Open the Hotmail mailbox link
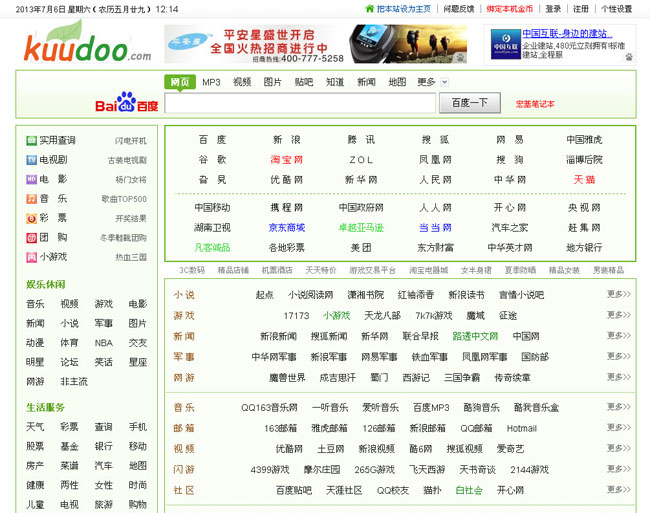 click(x=521, y=428)
